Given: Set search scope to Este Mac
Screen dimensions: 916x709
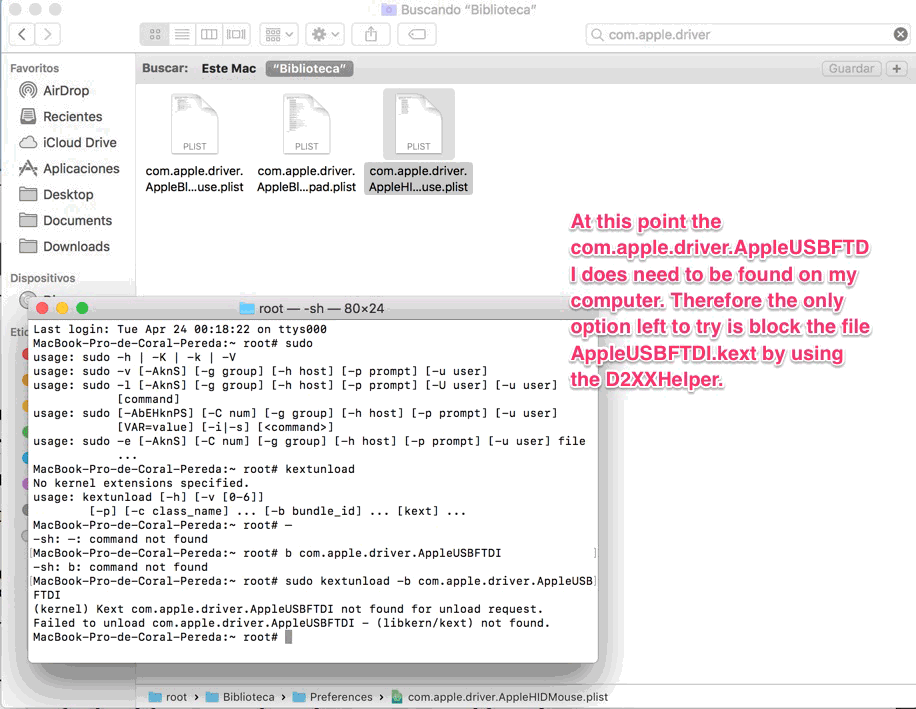Looking at the screenshot, I should pos(228,68).
